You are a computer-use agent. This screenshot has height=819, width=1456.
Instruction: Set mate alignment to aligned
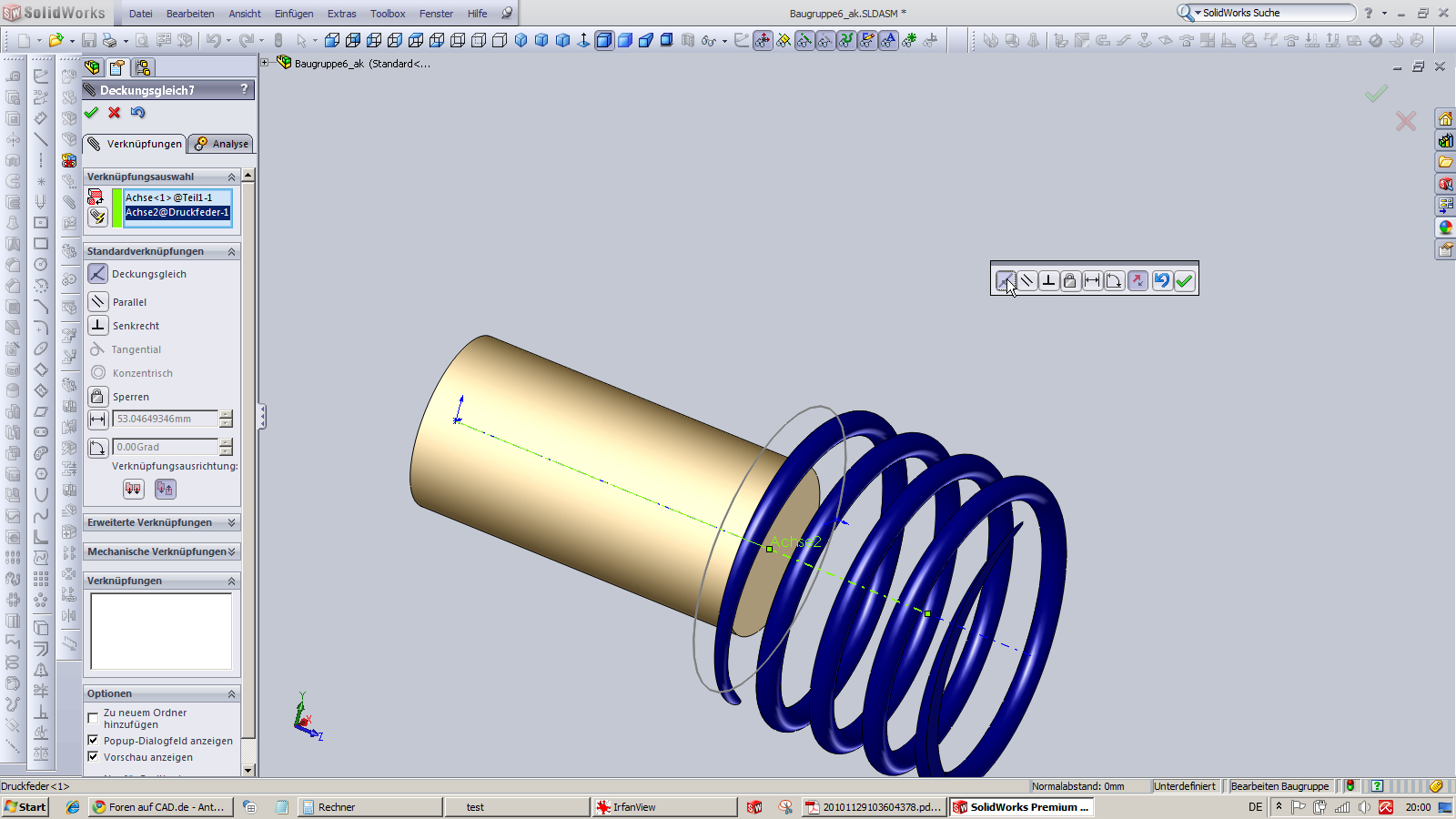coord(134,489)
